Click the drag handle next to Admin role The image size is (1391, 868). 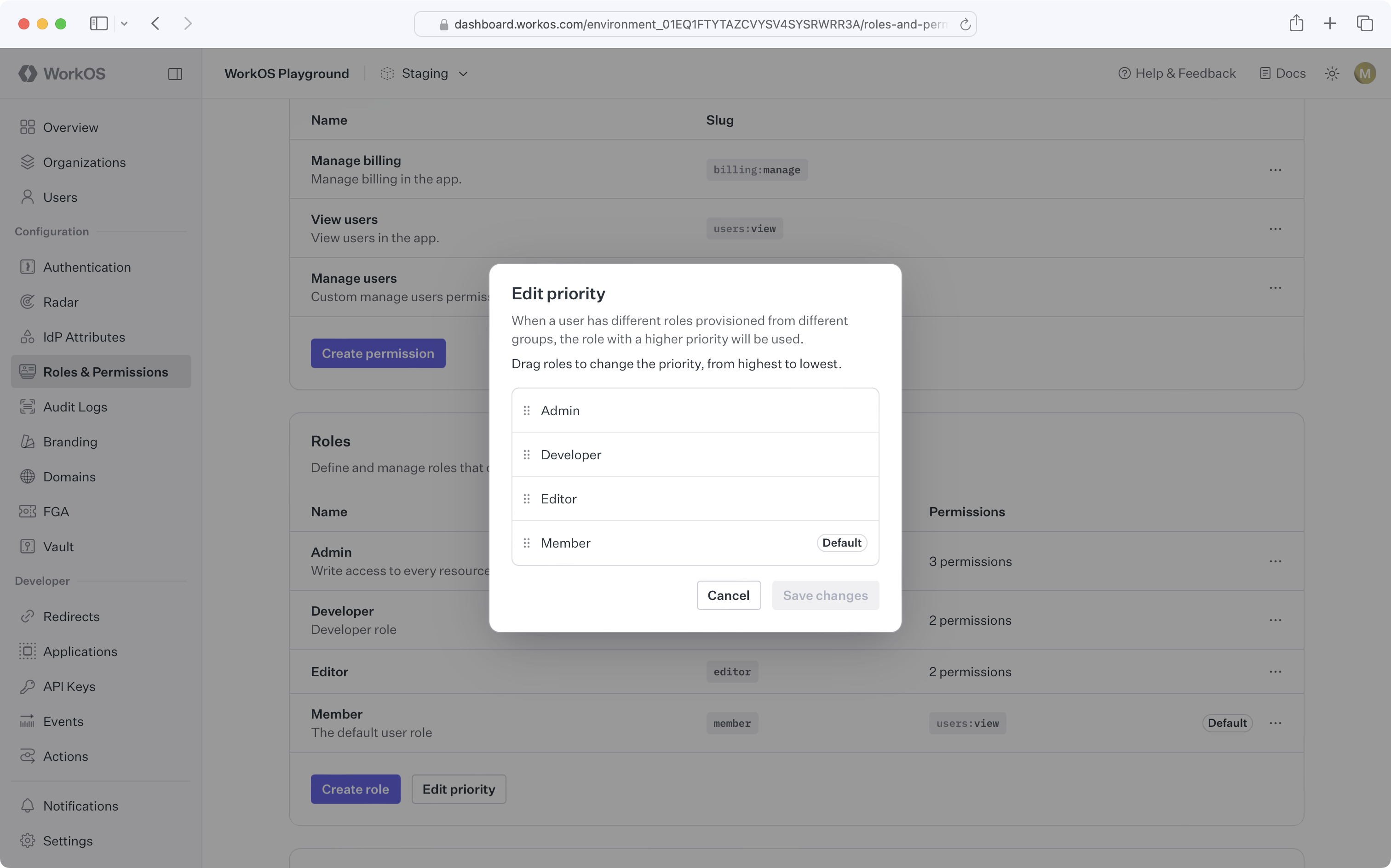527,410
